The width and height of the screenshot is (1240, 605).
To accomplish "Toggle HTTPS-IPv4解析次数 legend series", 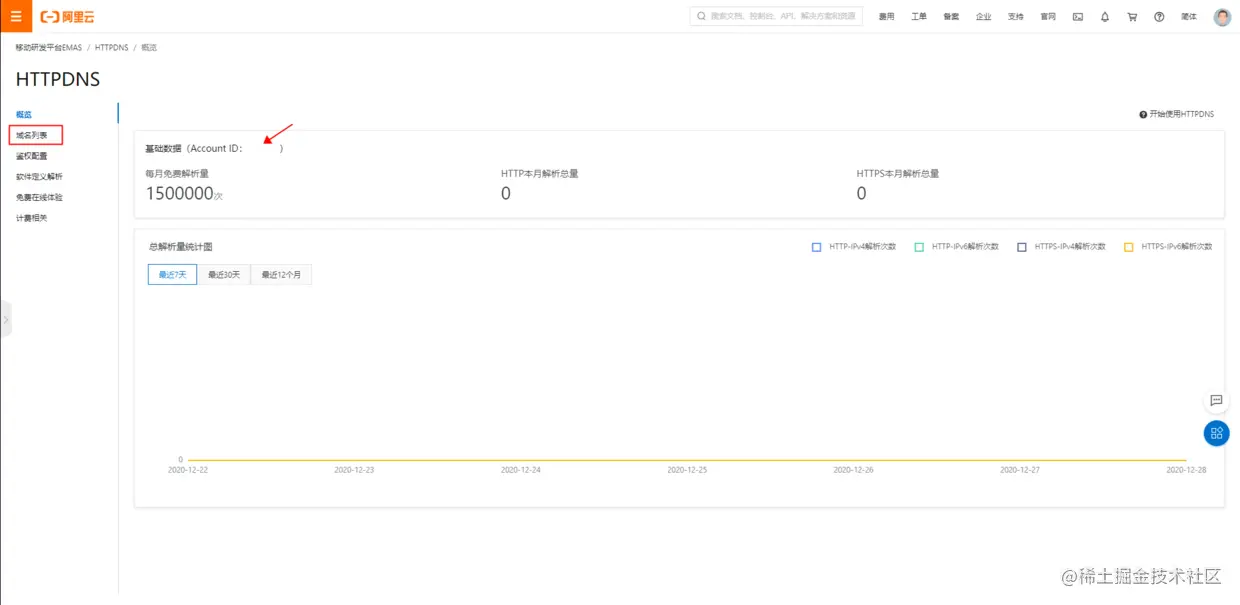I will point(1062,247).
